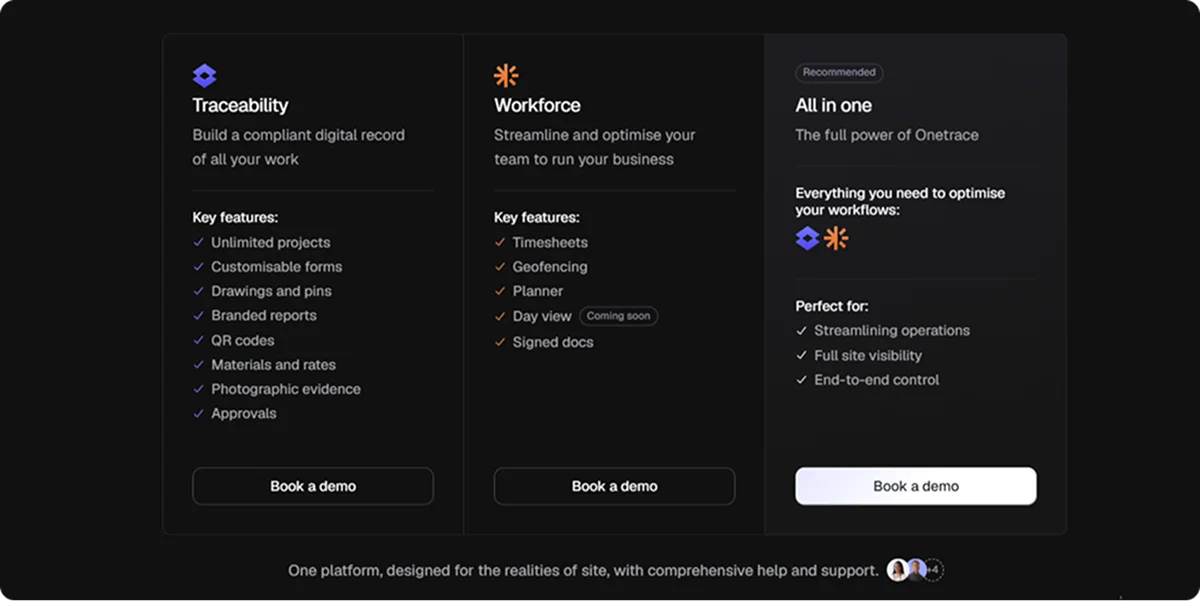Book a demo for Workforce plan
Screen dimensions: 1200x601
614,486
